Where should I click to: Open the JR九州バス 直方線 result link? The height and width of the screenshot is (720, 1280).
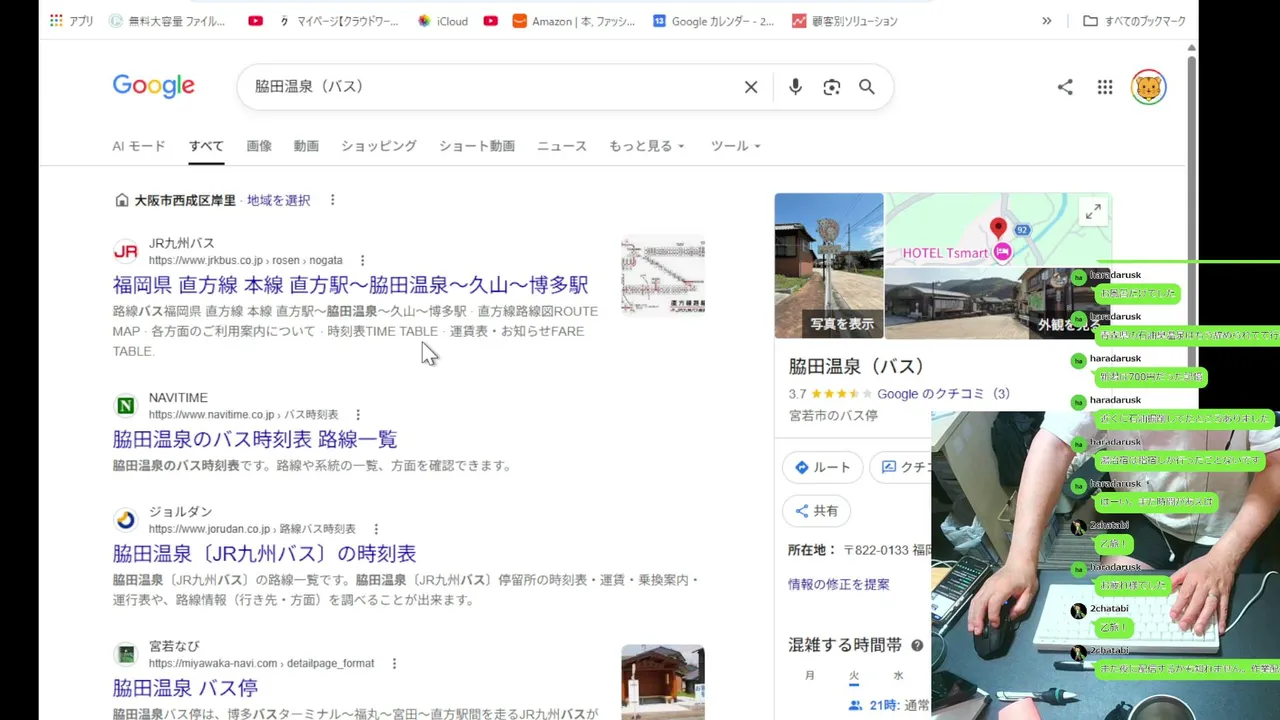(350, 285)
